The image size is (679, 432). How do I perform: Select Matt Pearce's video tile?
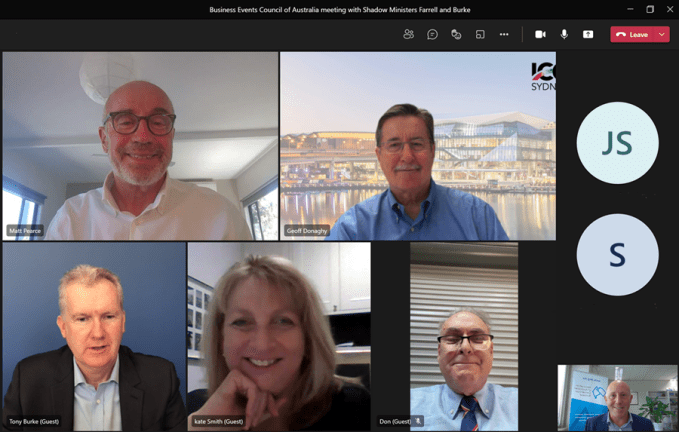[140, 146]
